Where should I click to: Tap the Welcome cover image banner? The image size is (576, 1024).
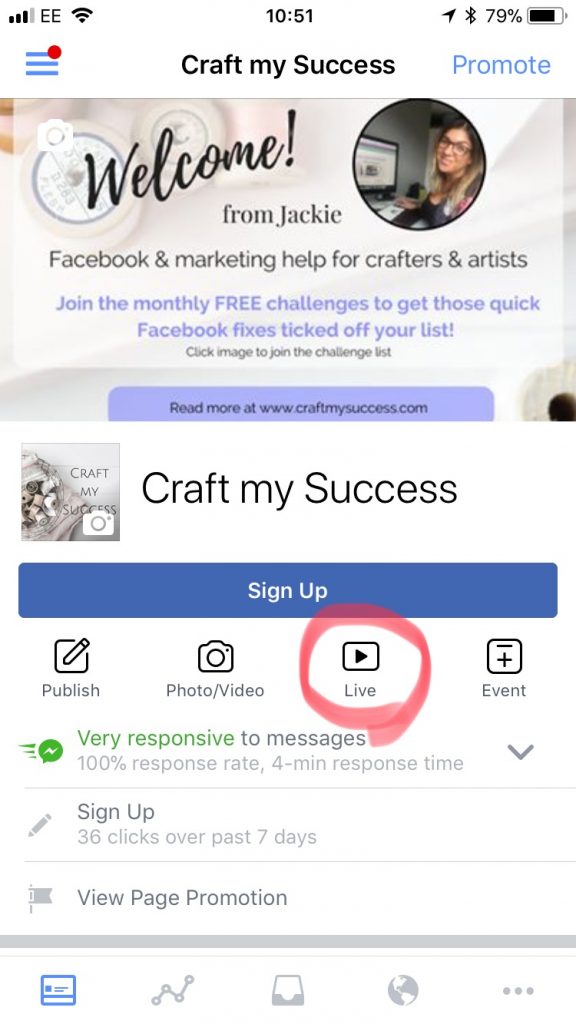click(288, 260)
